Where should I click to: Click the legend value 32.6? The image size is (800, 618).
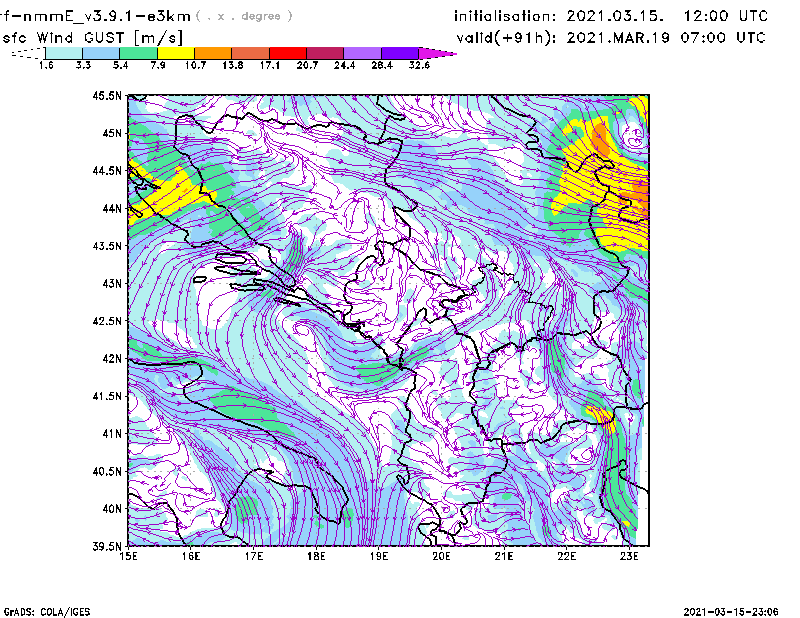point(419,65)
